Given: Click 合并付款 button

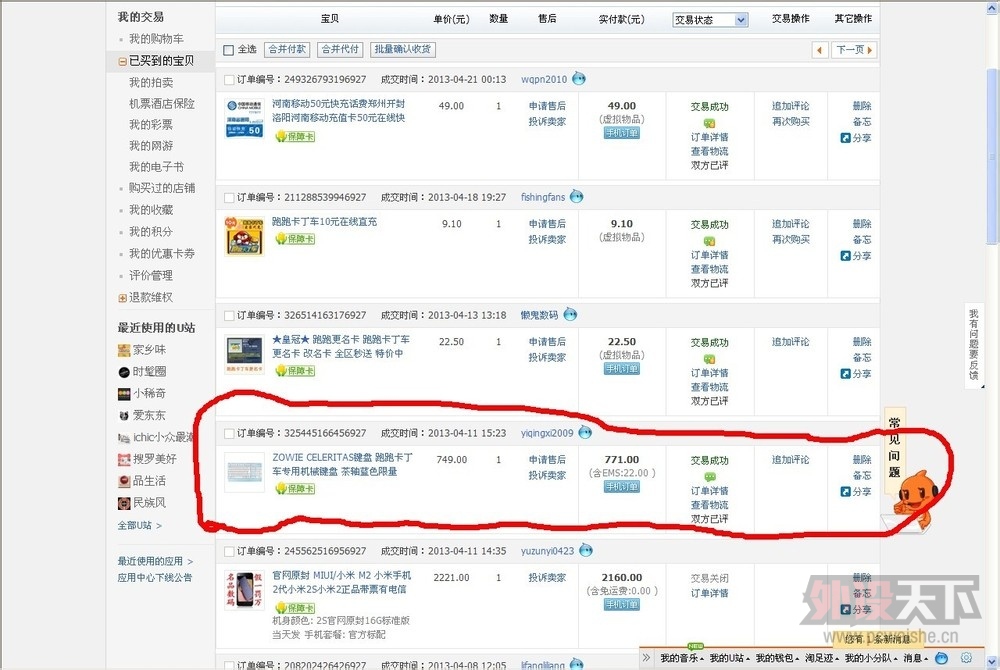Looking at the screenshot, I should 287,49.
